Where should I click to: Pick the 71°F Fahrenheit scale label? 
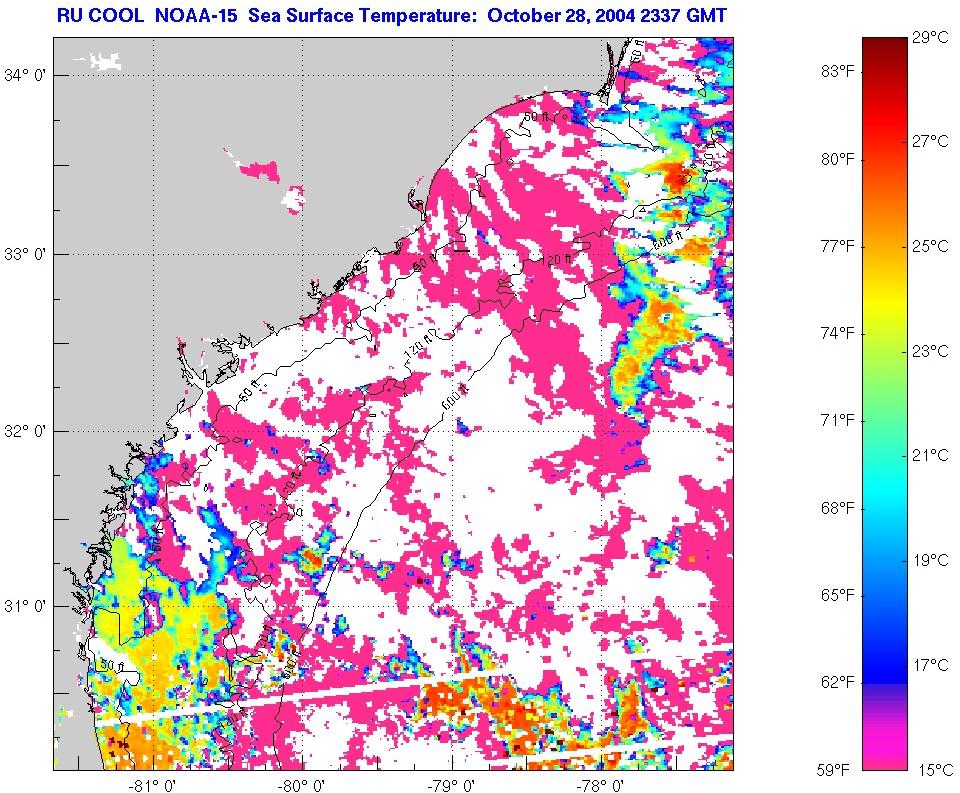(x=838, y=420)
